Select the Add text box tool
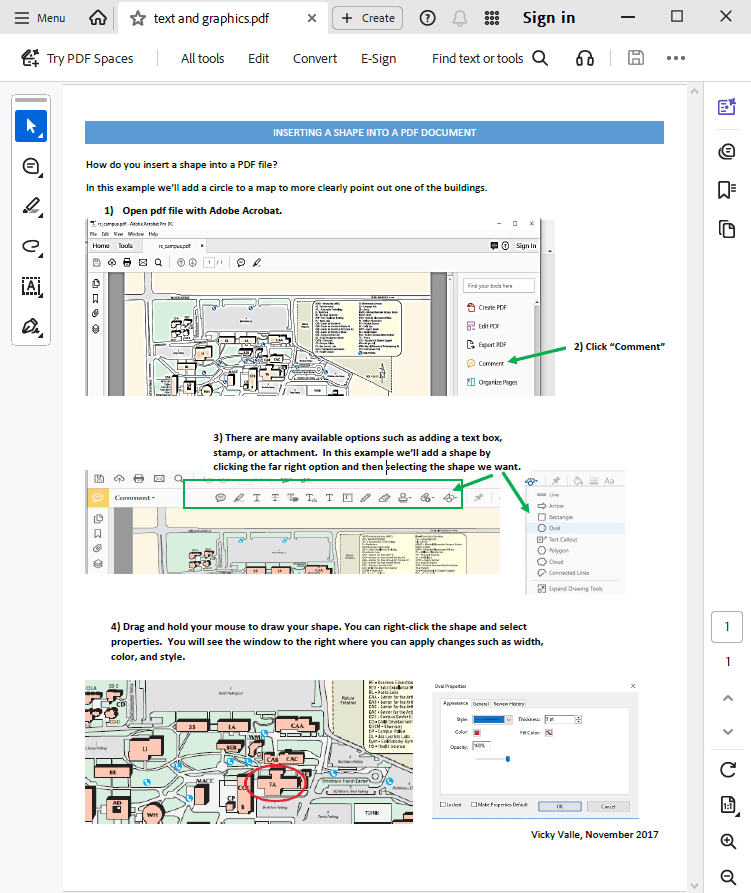The image size is (751, 893). coord(31,287)
